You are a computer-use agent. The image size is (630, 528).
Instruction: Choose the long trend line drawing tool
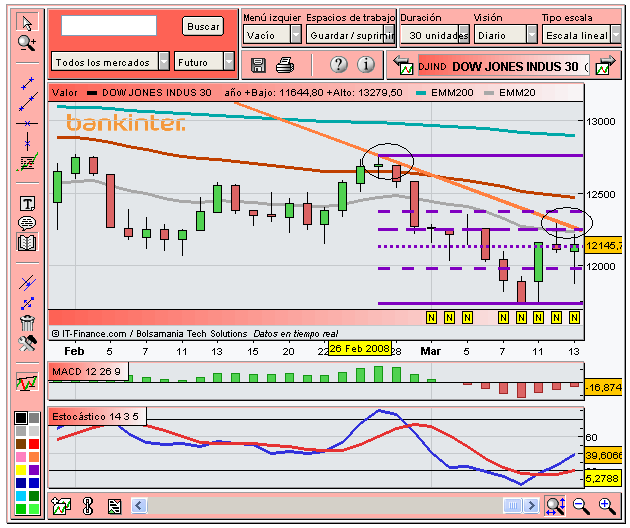click(x=28, y=102)
